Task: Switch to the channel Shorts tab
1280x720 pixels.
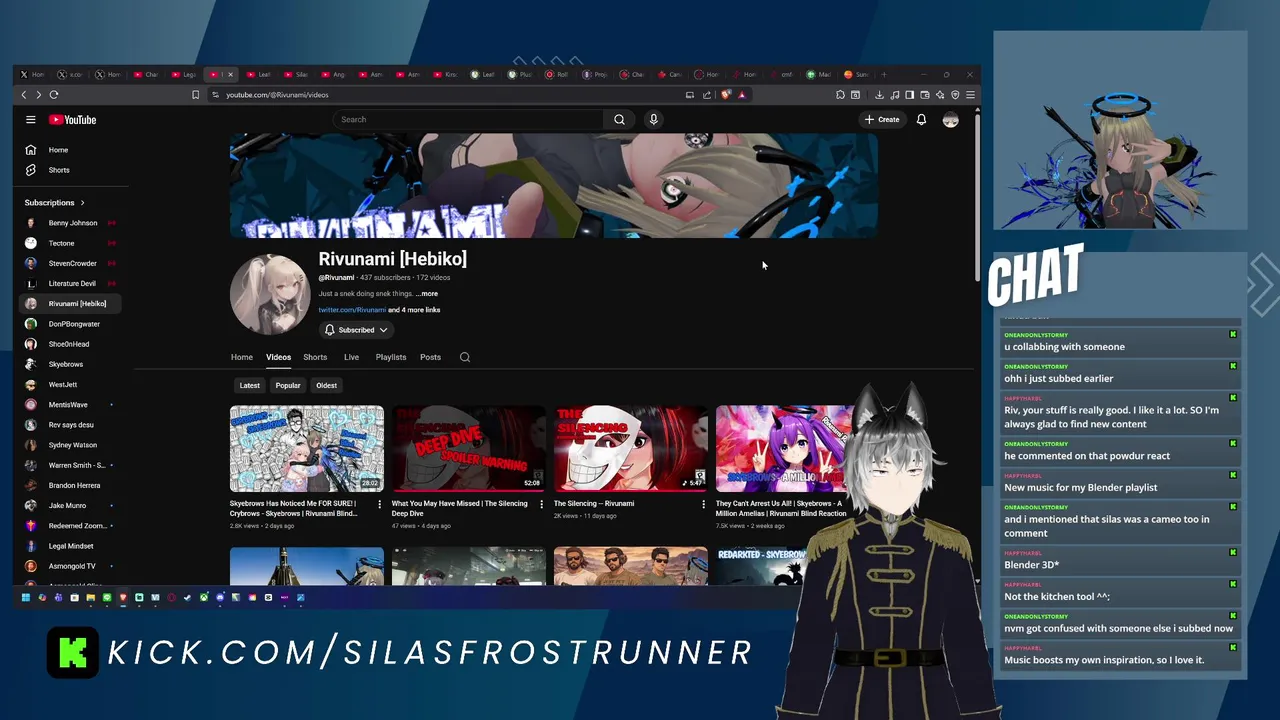Action: 315,357
